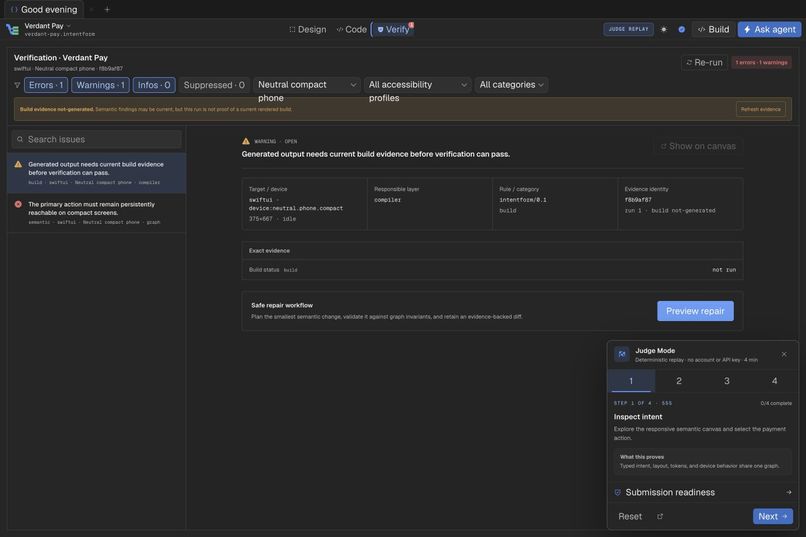806x537 pixels.
Task: Click the Build status row in Exact evidence
Action: 492,270
